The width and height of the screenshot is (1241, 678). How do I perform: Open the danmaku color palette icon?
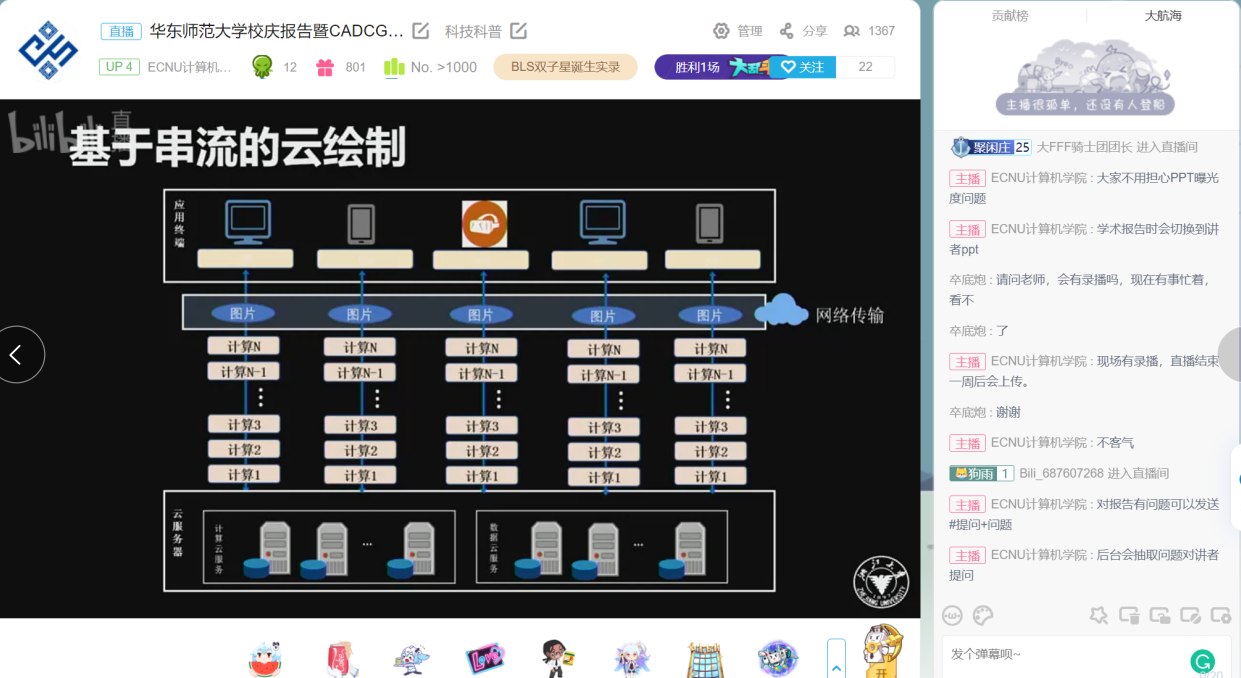[x=983, y=615]
